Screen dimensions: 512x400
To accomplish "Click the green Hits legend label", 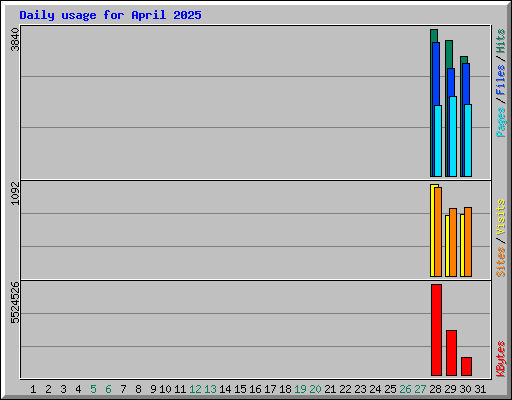I will [500, 41].
